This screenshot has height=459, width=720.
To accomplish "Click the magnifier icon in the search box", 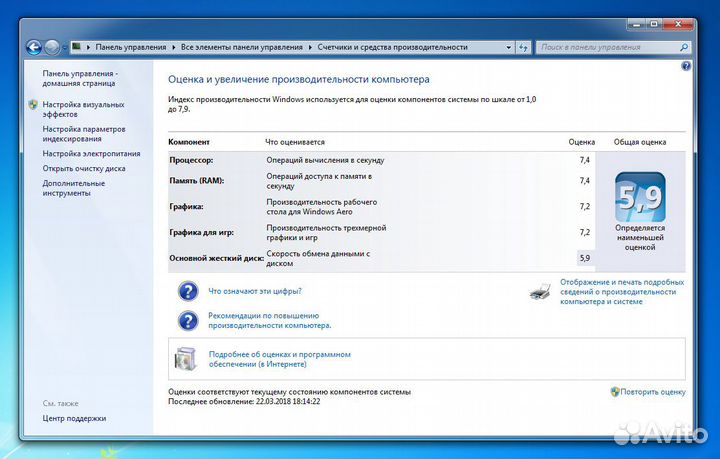I will coord(687,47).
